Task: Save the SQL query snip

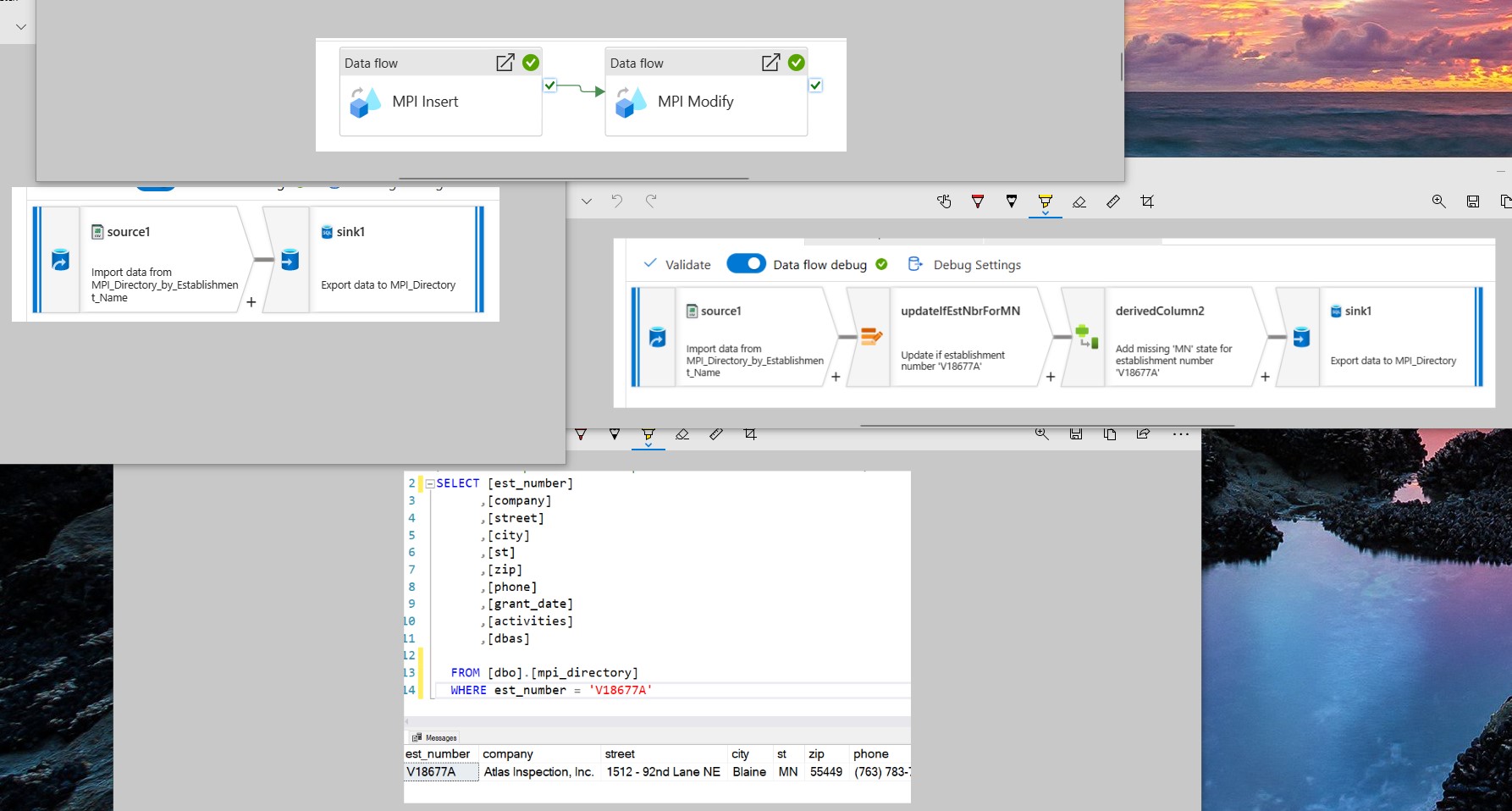Action: (x=1076, y=434)
